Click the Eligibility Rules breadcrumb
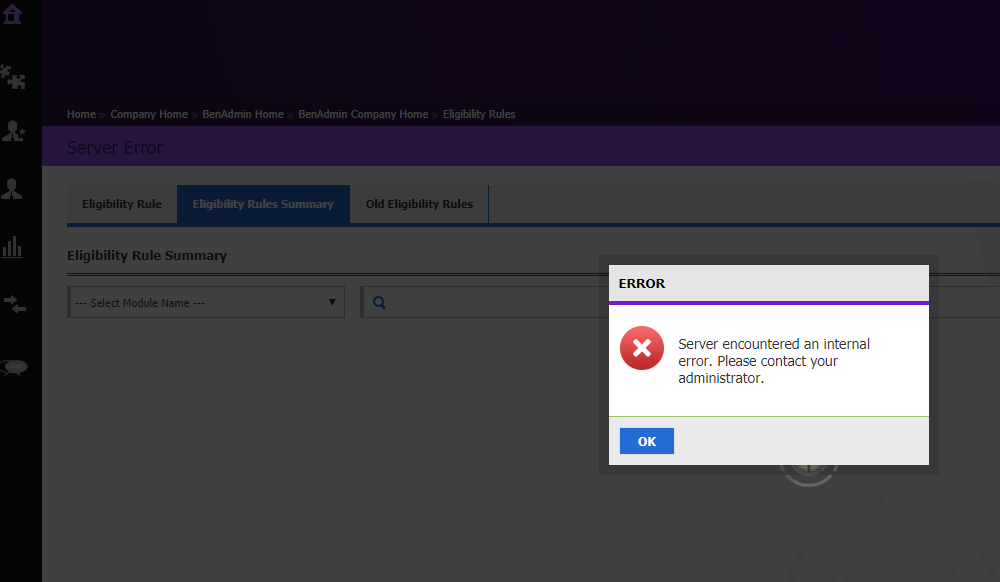Image resolution: width=1000 pixels, height=582 pixels. point(479,114)
